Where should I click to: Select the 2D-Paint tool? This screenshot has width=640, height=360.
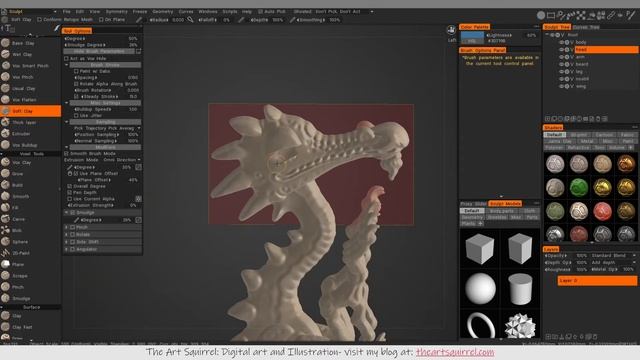point(31,253)
